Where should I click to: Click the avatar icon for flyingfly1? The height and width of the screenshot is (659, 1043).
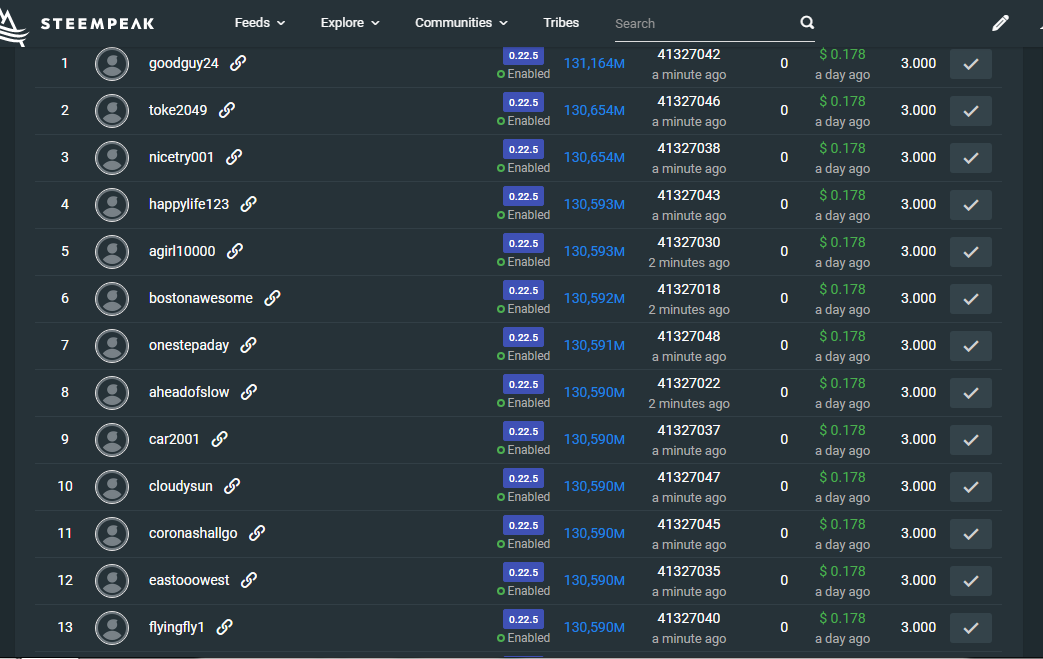(112, 627)
